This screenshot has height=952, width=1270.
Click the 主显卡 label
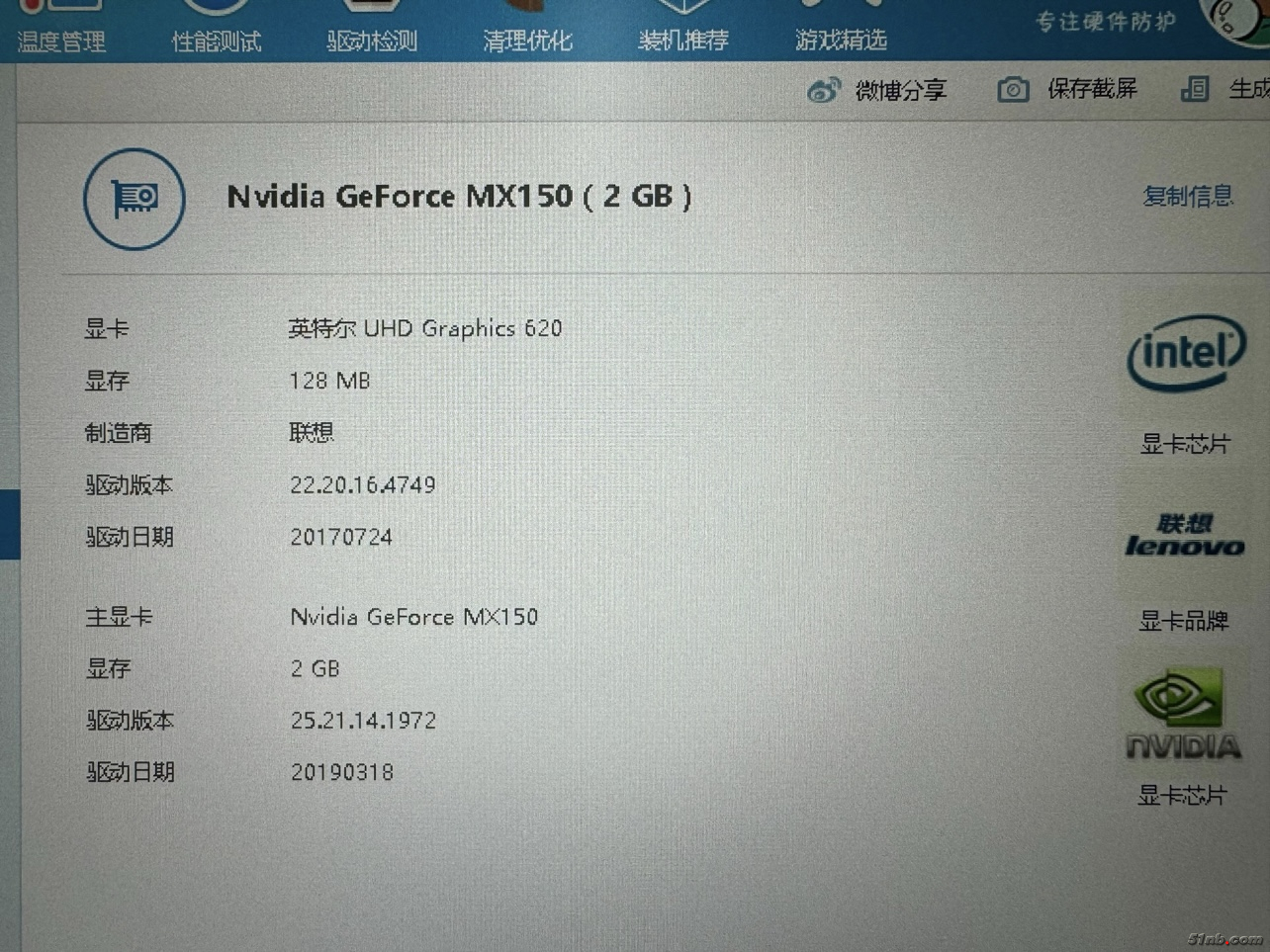click(119, 617)
